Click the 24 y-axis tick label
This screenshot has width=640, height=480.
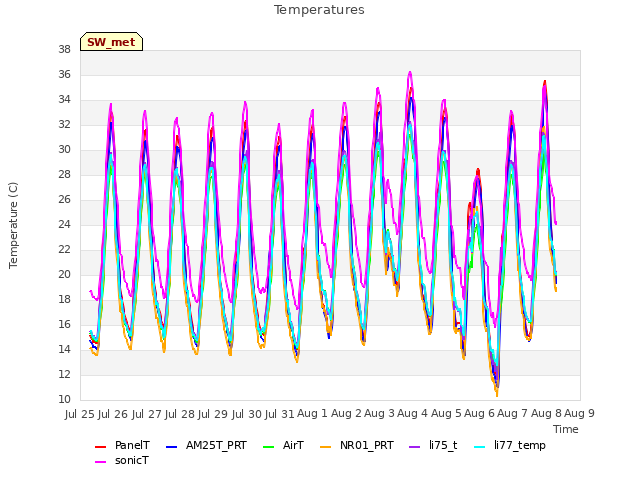(x=64, y=224)
